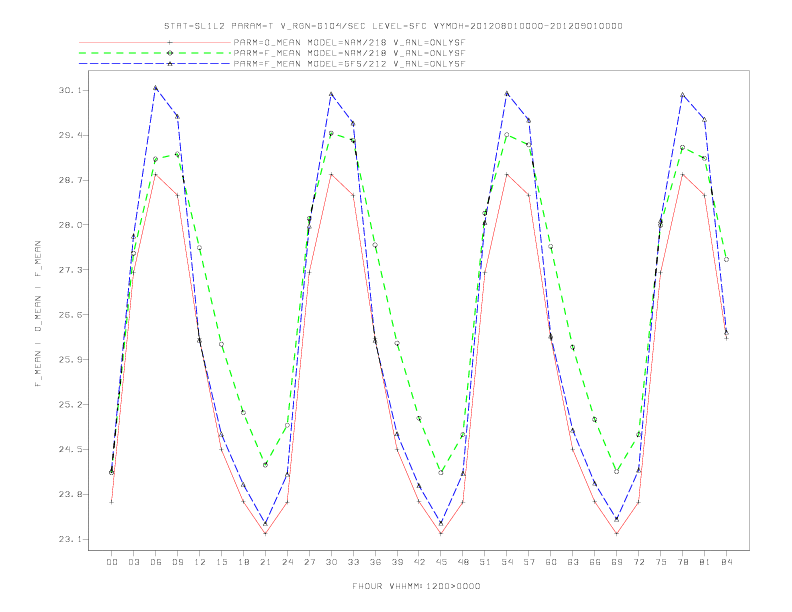Select the green F_MEAN NAM/218 legend label
This screenshot has height=612, width=792.
(349, 53)
